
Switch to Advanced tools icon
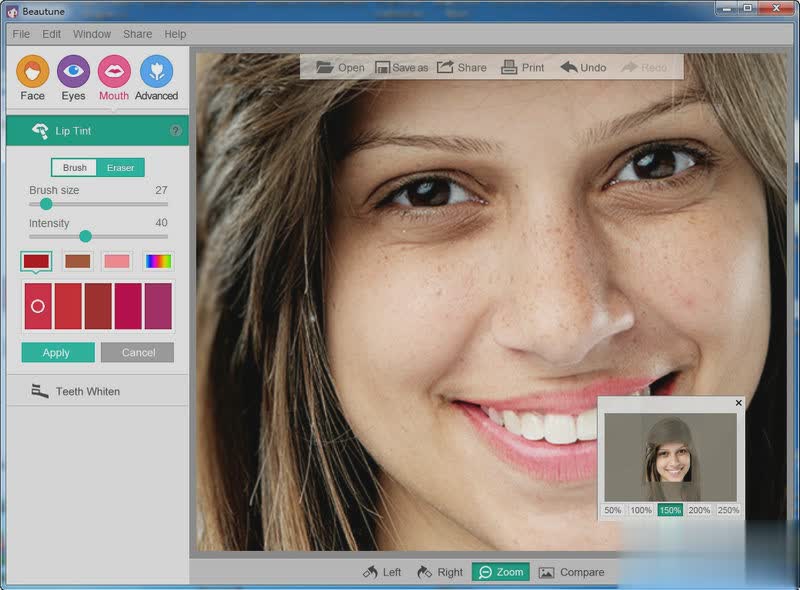click(x=156, y=72)
